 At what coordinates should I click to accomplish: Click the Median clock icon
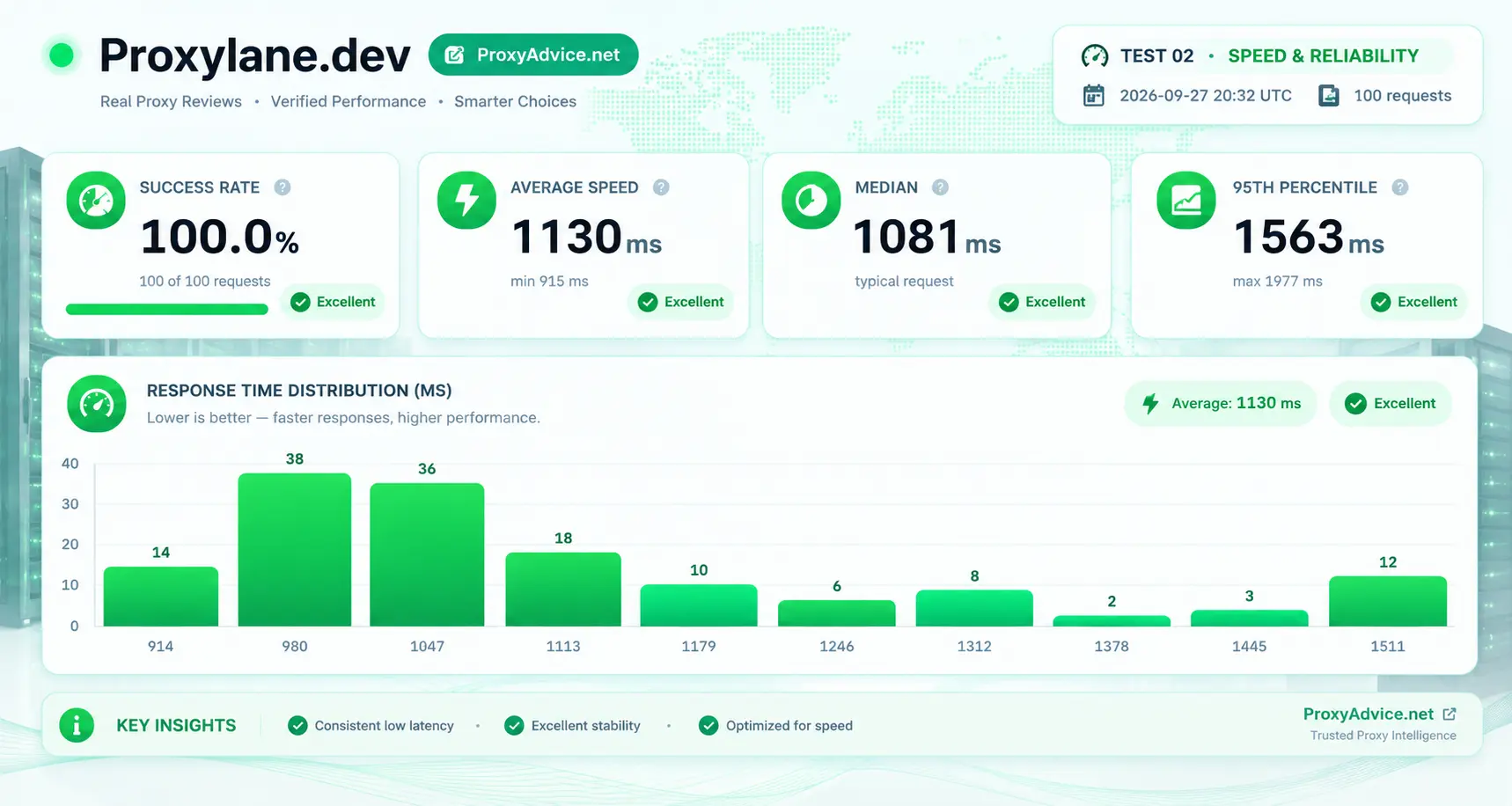811,201
